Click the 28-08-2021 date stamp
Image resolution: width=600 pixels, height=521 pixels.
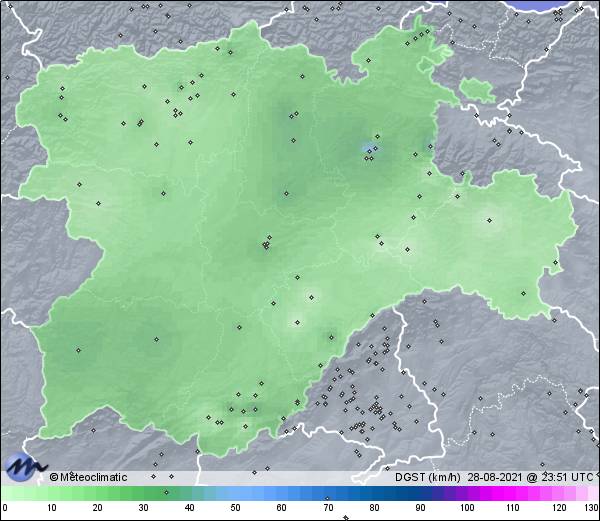pos(495,477)
